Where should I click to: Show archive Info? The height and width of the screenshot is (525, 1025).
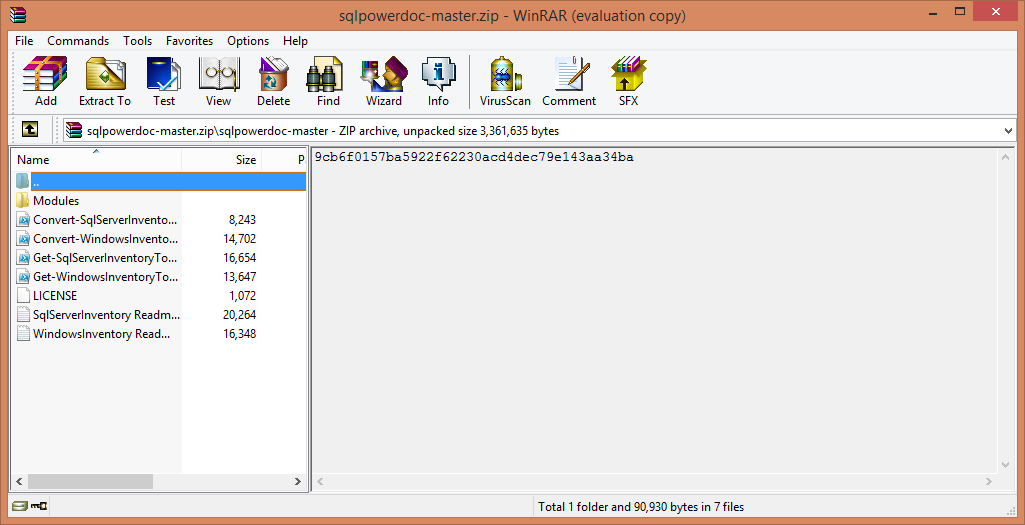(x=438, y=81)
